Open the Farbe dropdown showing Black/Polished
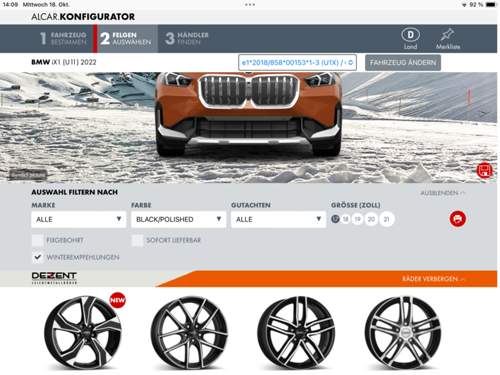Screen dimensions: 500x375 tap(178, 219)
